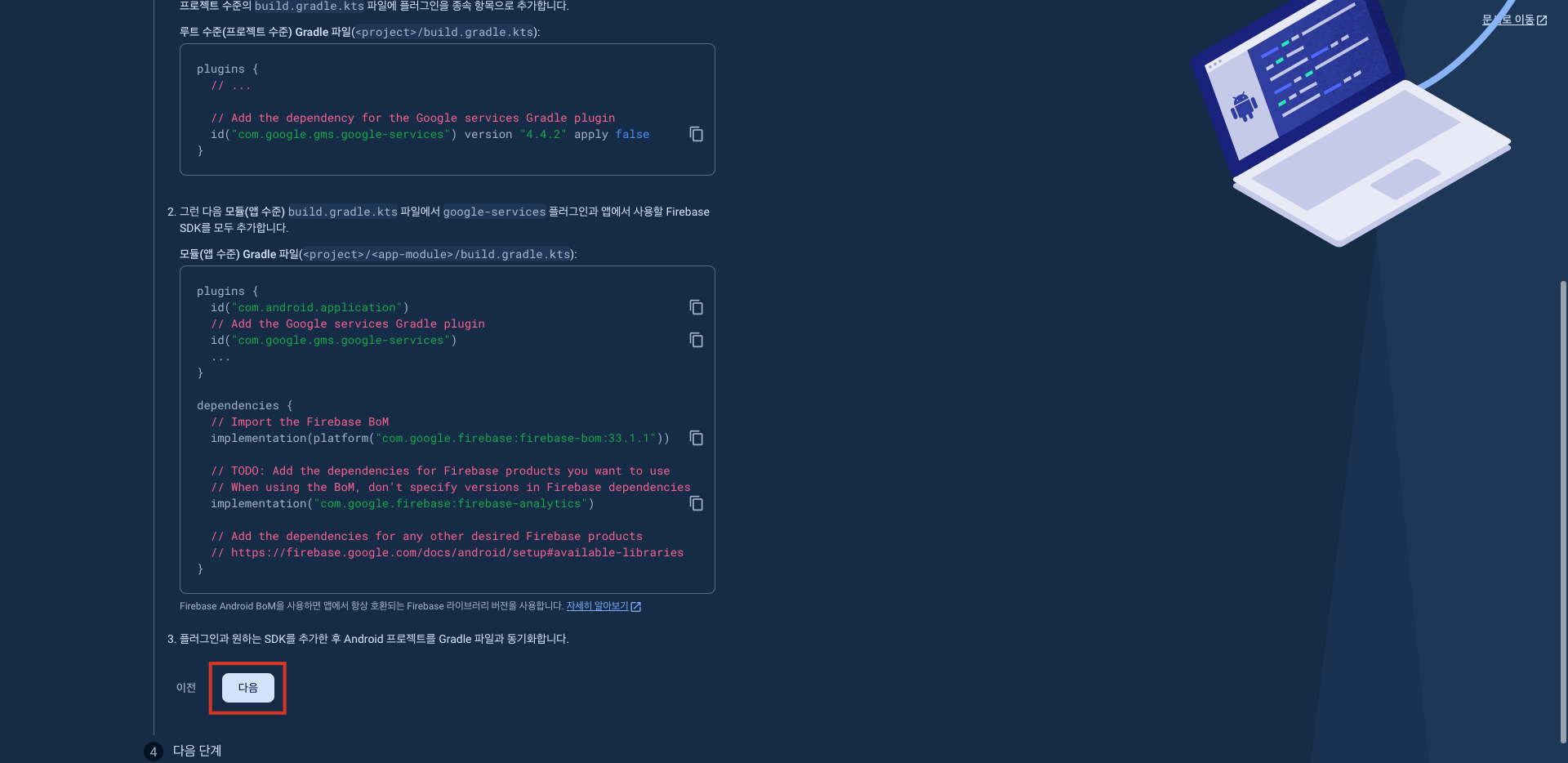Image resolution: width=1568 pixels, height=763 pixels.
Task: Copy the google-services version 4.4.2 plugin line
Action: [x=696, y=134]
